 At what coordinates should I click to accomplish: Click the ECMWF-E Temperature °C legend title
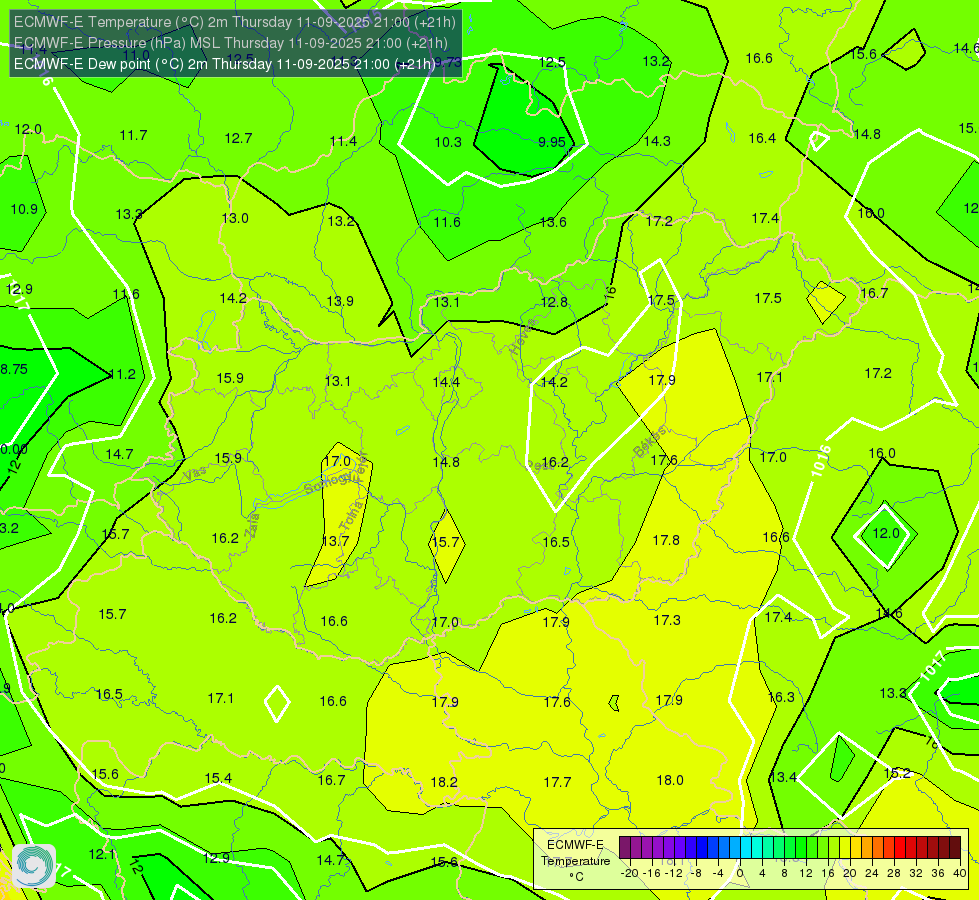575,861
